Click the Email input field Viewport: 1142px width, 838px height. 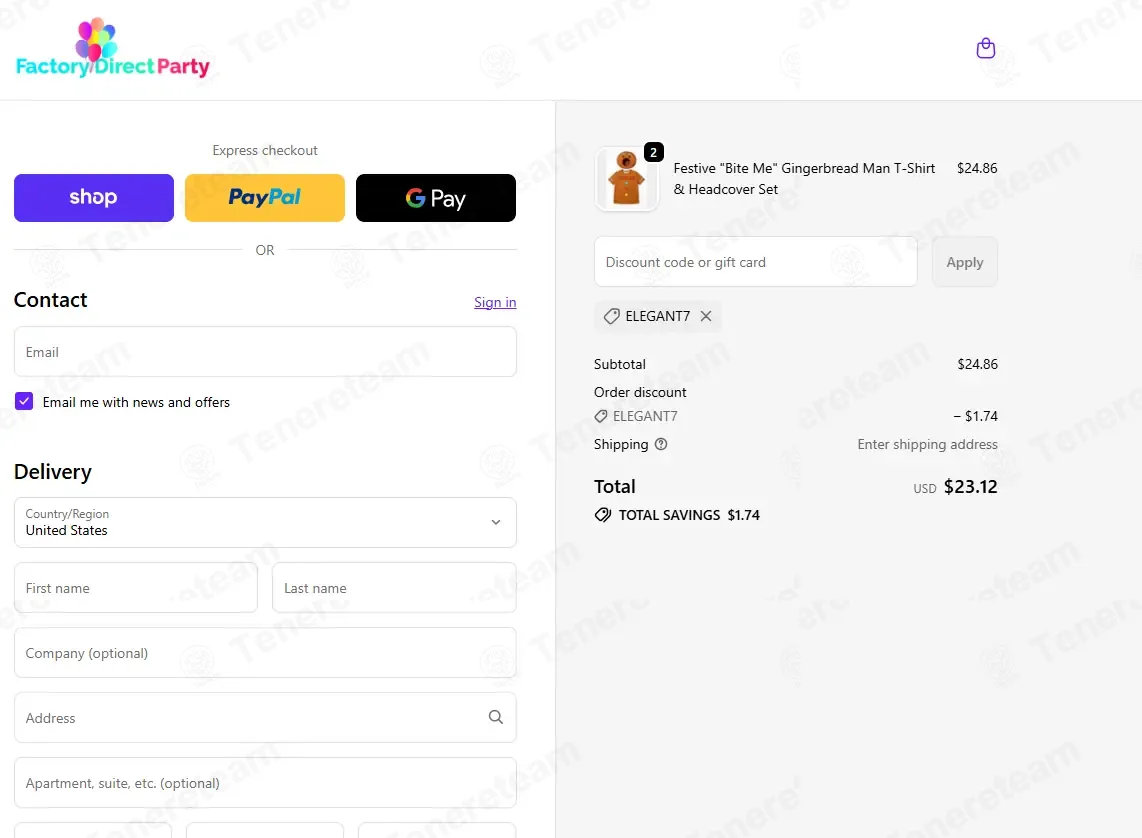click(265, 352)
